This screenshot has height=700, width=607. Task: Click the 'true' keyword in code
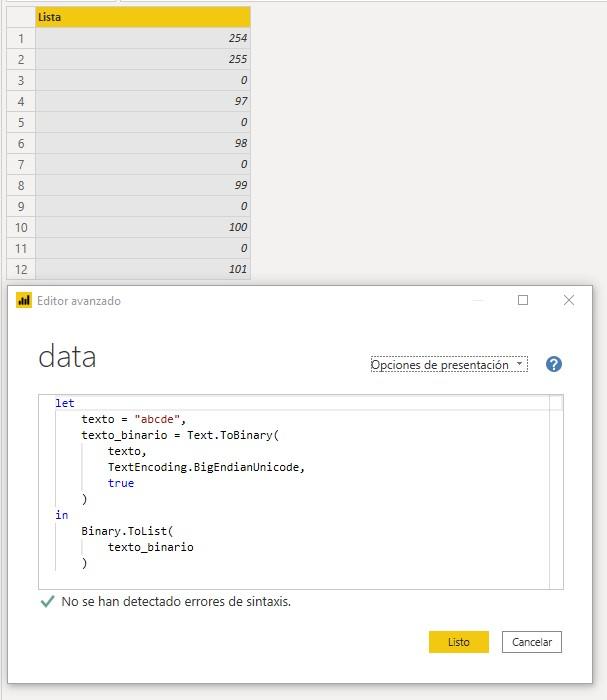click(x=121, y=483)
